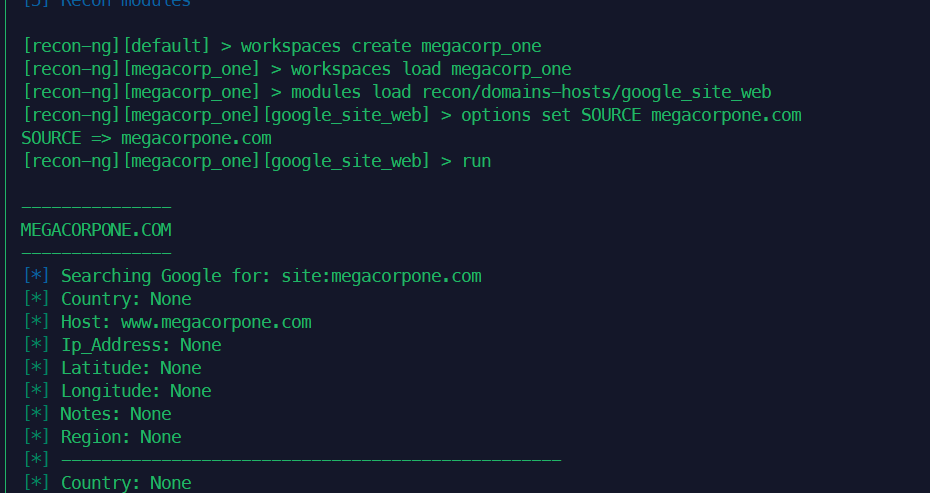Click the 'Region: None' line
This screenshot has width=930, height=493.
point(121,437)
